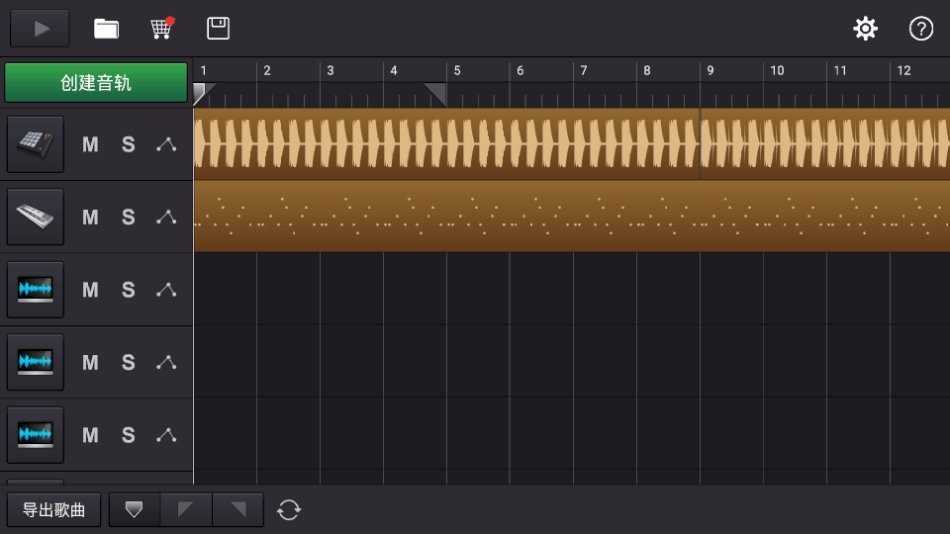The height and width of the screenshot is (534, 950).
Task: Open settings gear icon
Action: [x=865, y=28]
